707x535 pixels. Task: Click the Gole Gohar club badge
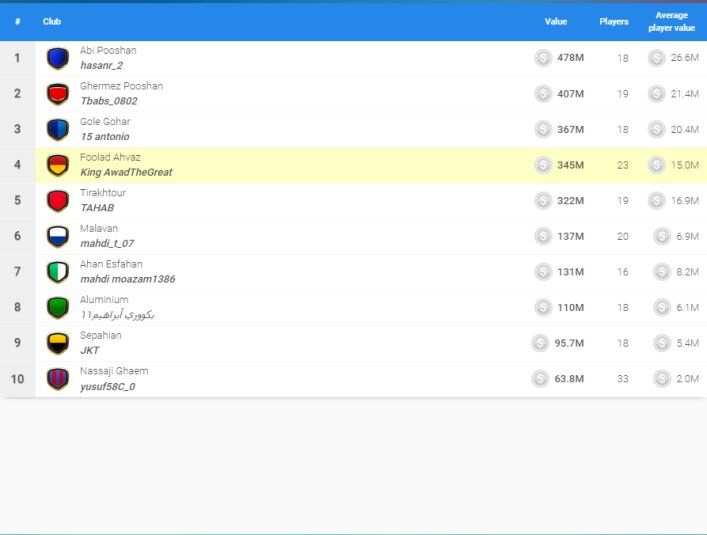[58, 129]
